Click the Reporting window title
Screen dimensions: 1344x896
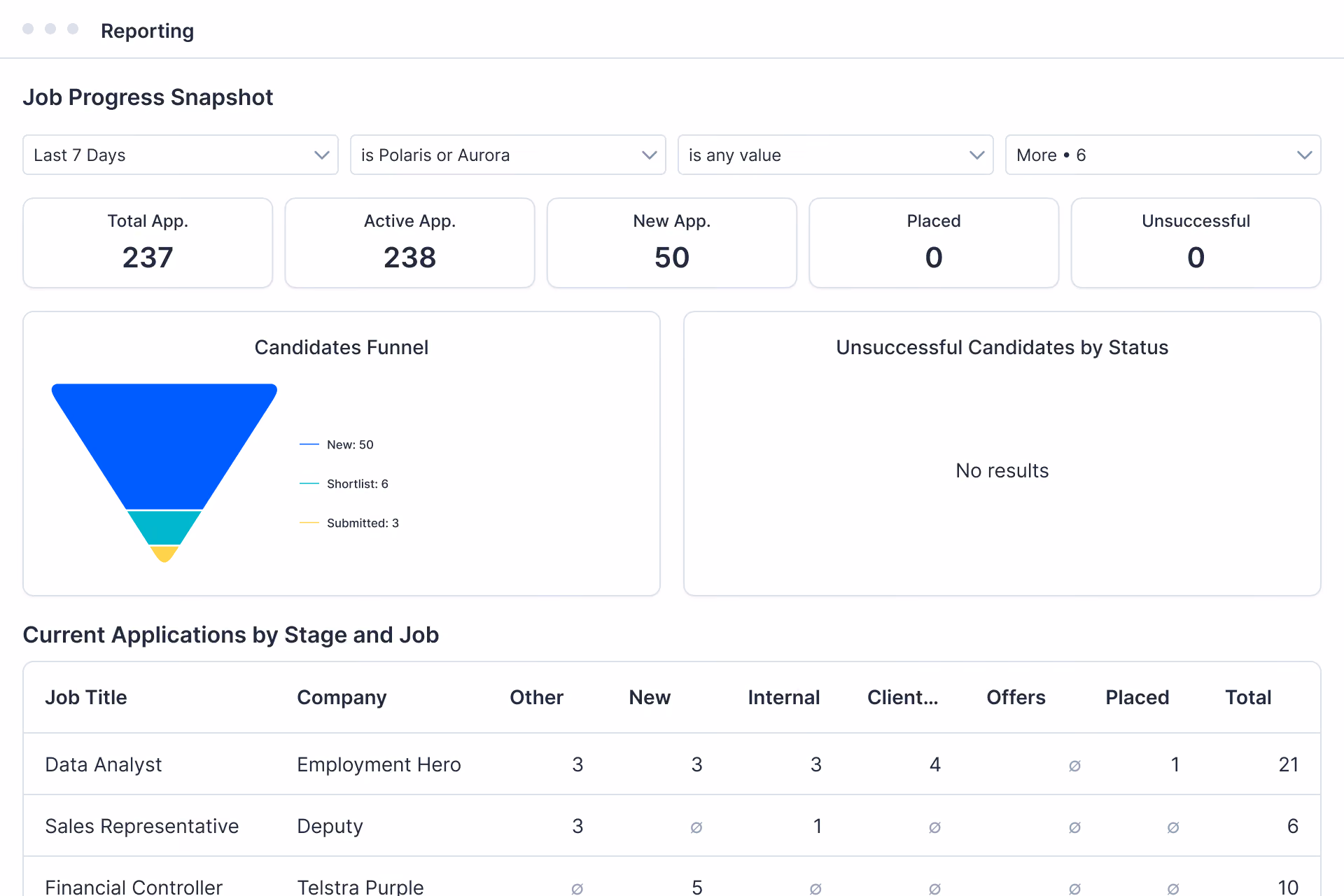147,31
